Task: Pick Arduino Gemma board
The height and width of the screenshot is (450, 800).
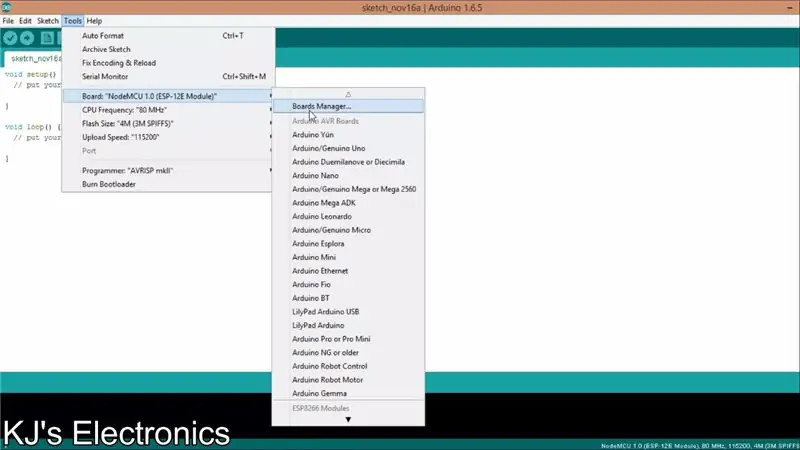Action: click(x=348, y=393)
